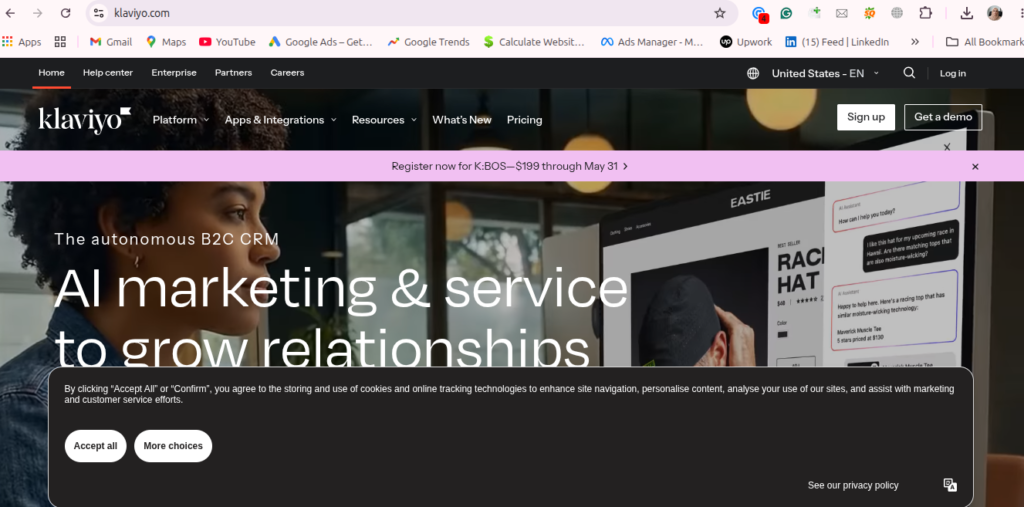
Task: Open the Google Ads bookmark
Action: (x=321, y=42)
